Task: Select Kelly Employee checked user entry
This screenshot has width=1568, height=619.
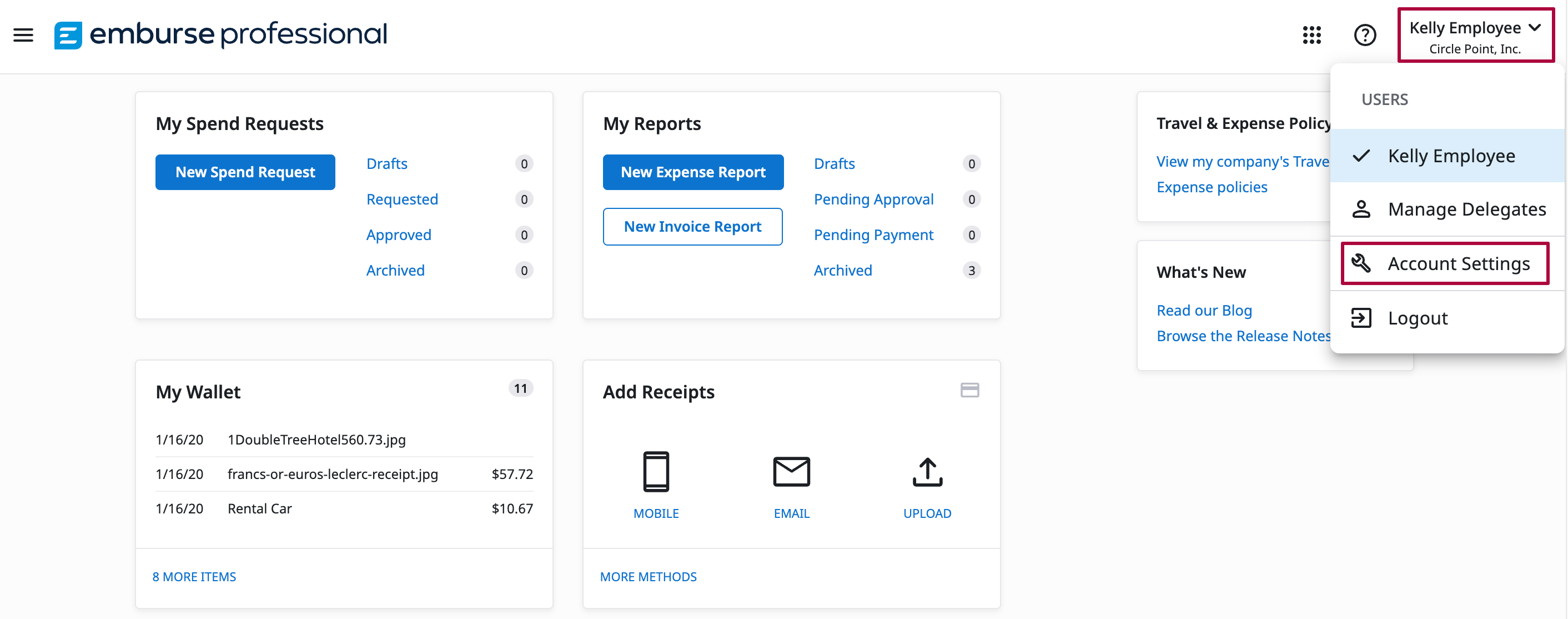Action: [1450, 156]
